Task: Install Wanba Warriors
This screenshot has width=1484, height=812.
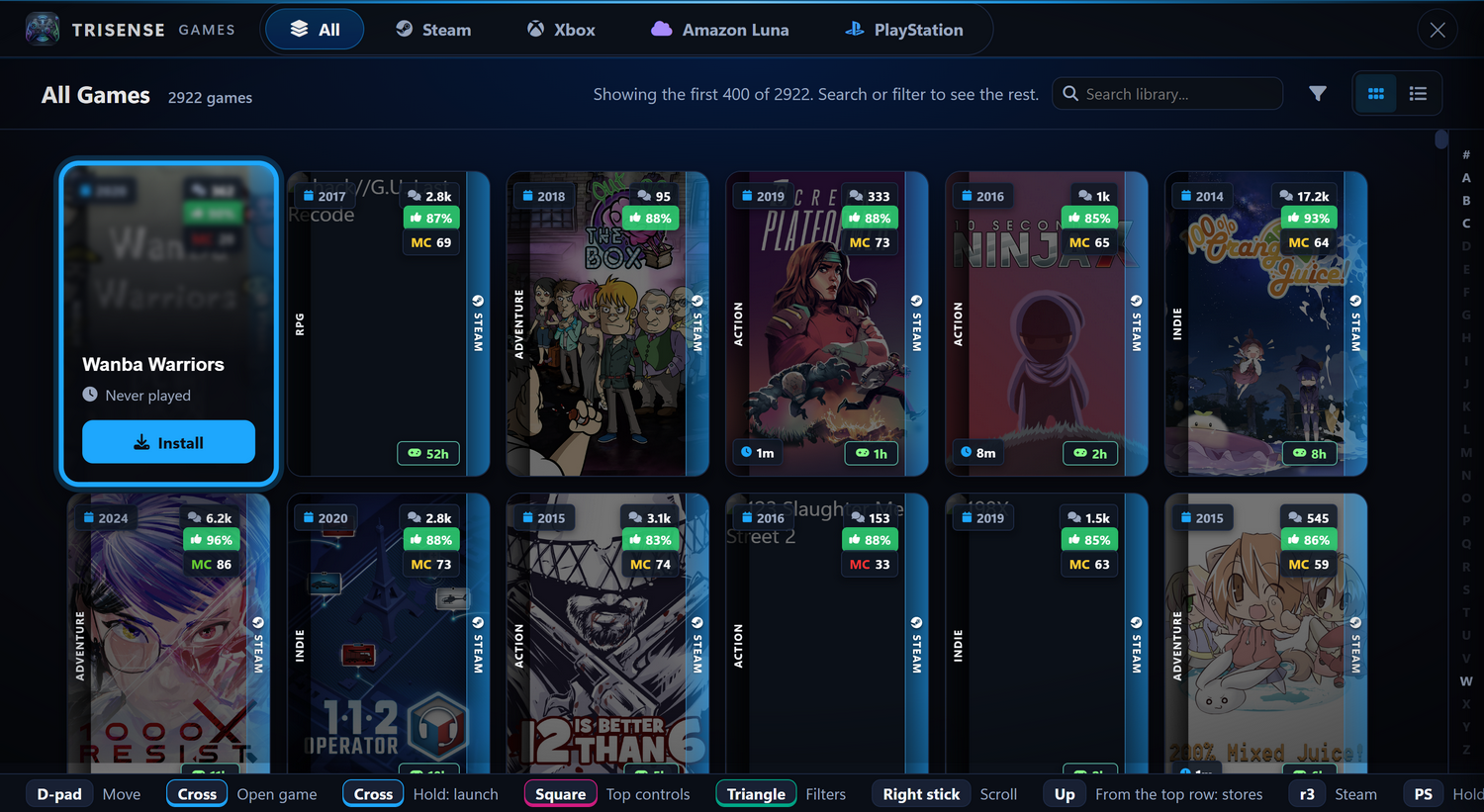Action: pyautogui.click(x=168, y=442)
